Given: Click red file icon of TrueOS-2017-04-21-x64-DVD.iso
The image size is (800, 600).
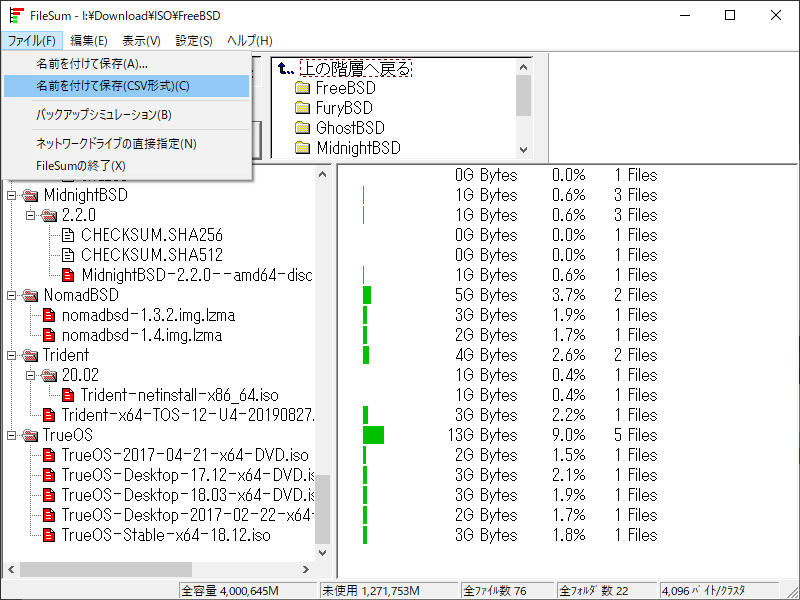Looking at the screenshot, I should click(49, 455).
